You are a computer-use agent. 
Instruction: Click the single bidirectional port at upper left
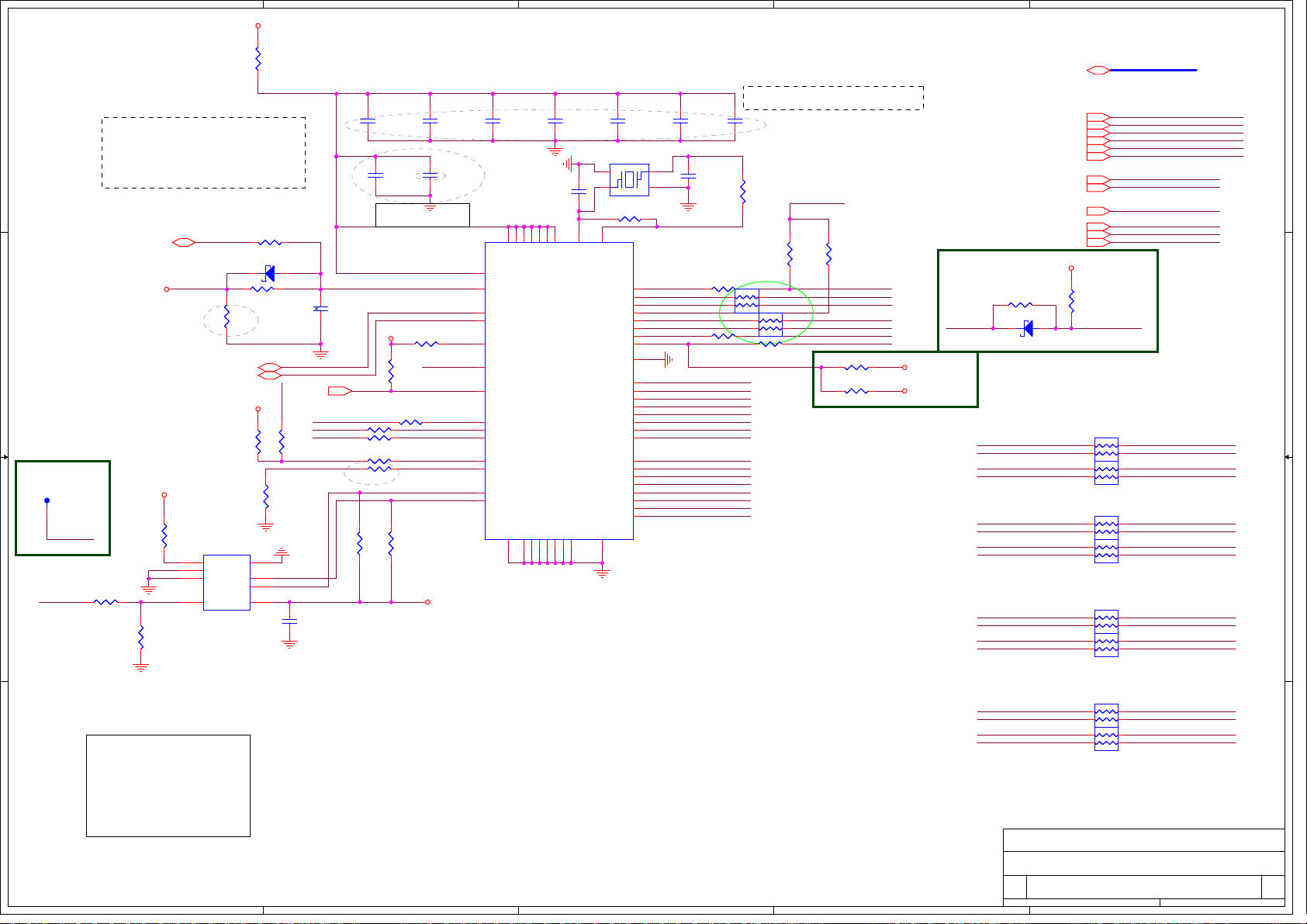pyautogui.click(x=184, y=243)
